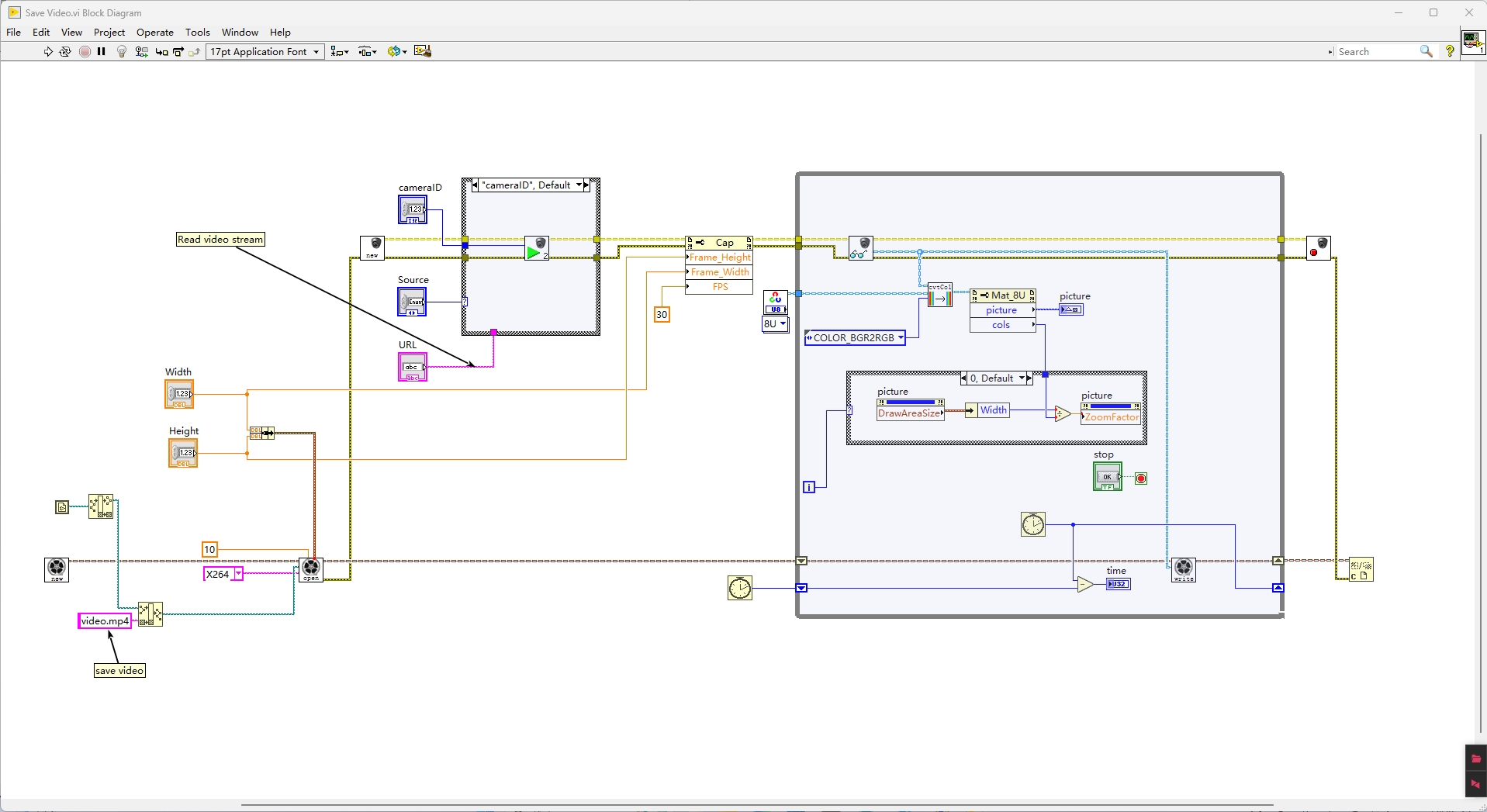The image size is (1487, 812).
Task: Click the Run arrow button
Action: [48, 52]
